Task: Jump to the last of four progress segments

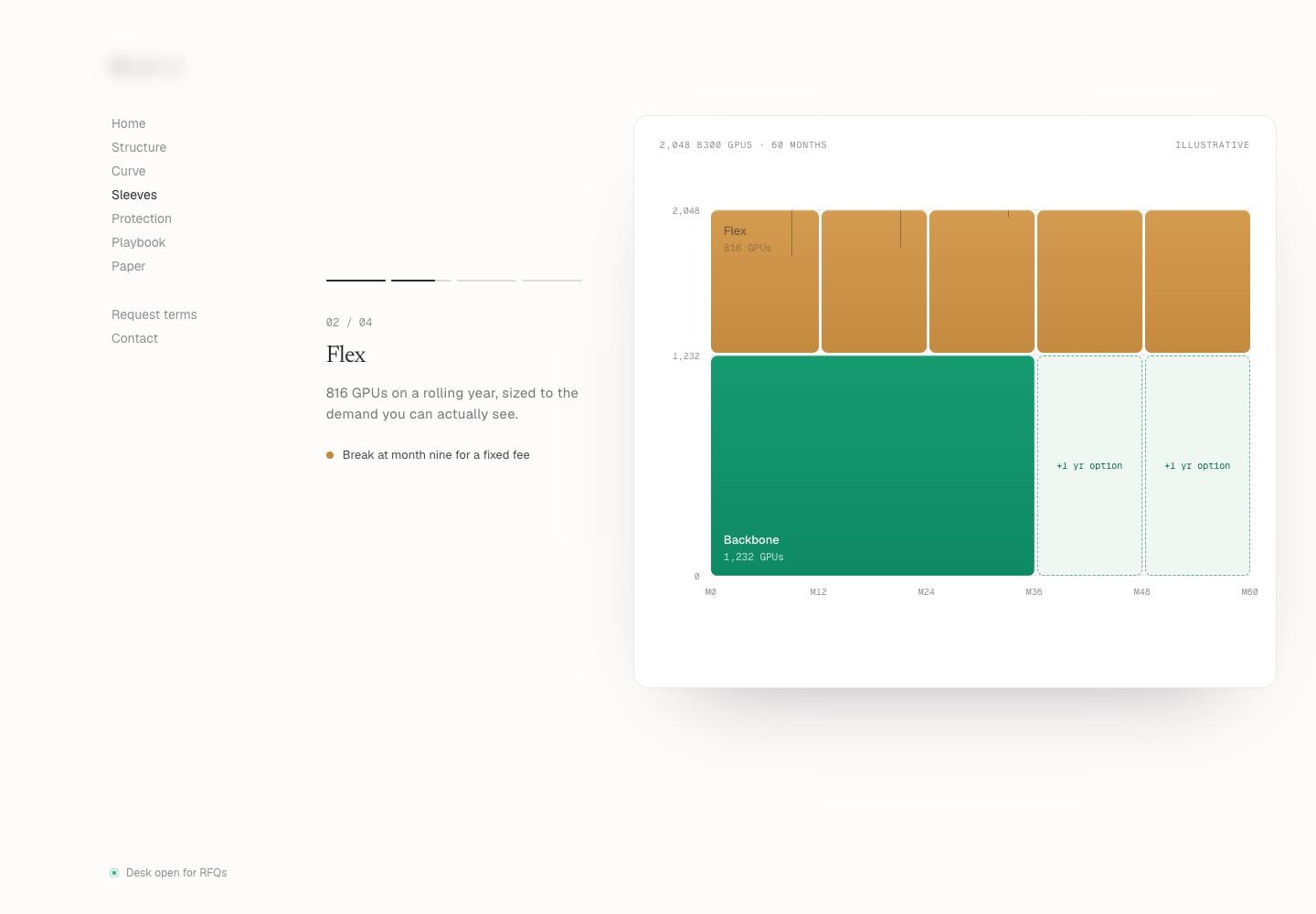Action: click(552, 281)
